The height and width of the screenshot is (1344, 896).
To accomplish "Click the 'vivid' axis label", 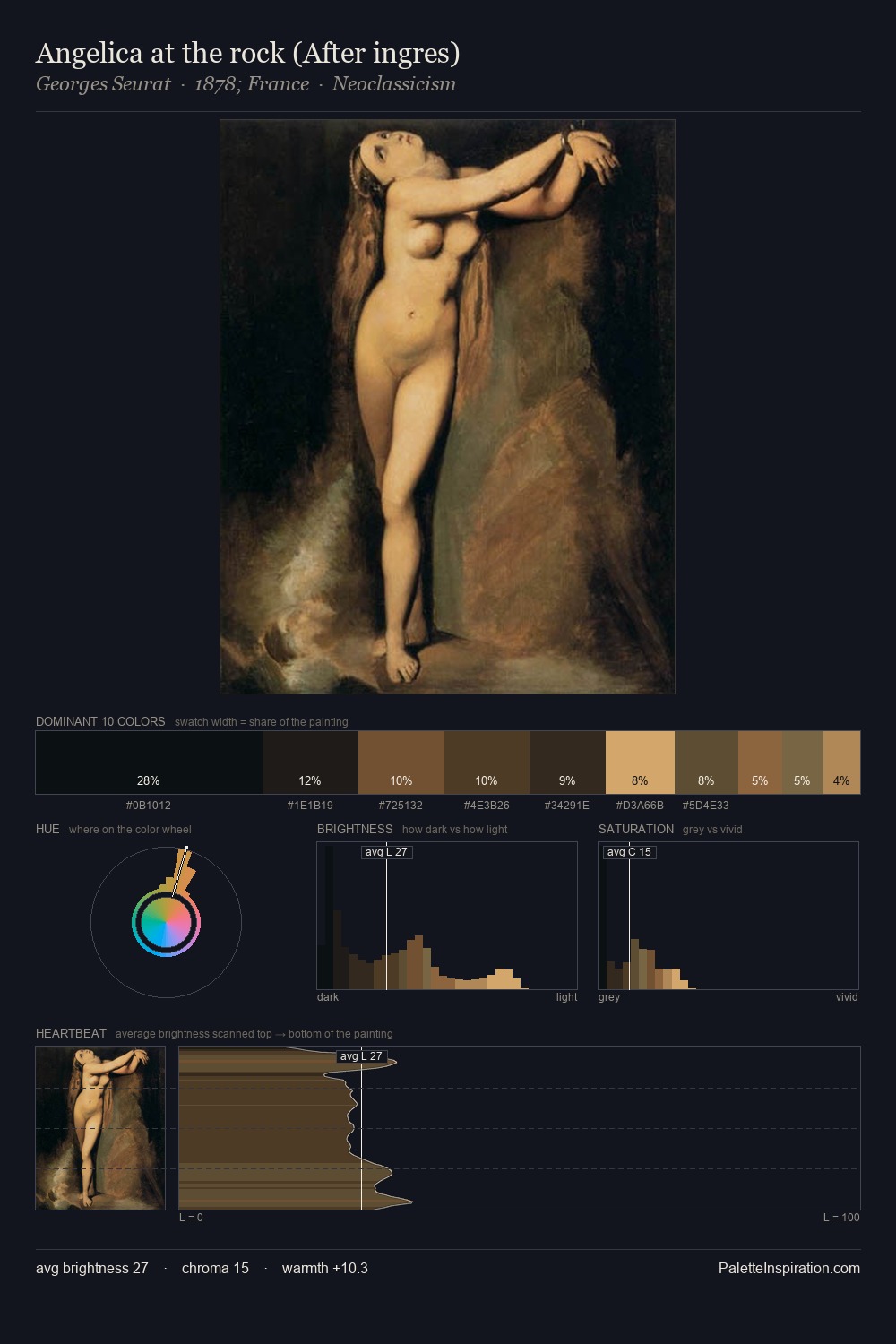I will [847, 997].
